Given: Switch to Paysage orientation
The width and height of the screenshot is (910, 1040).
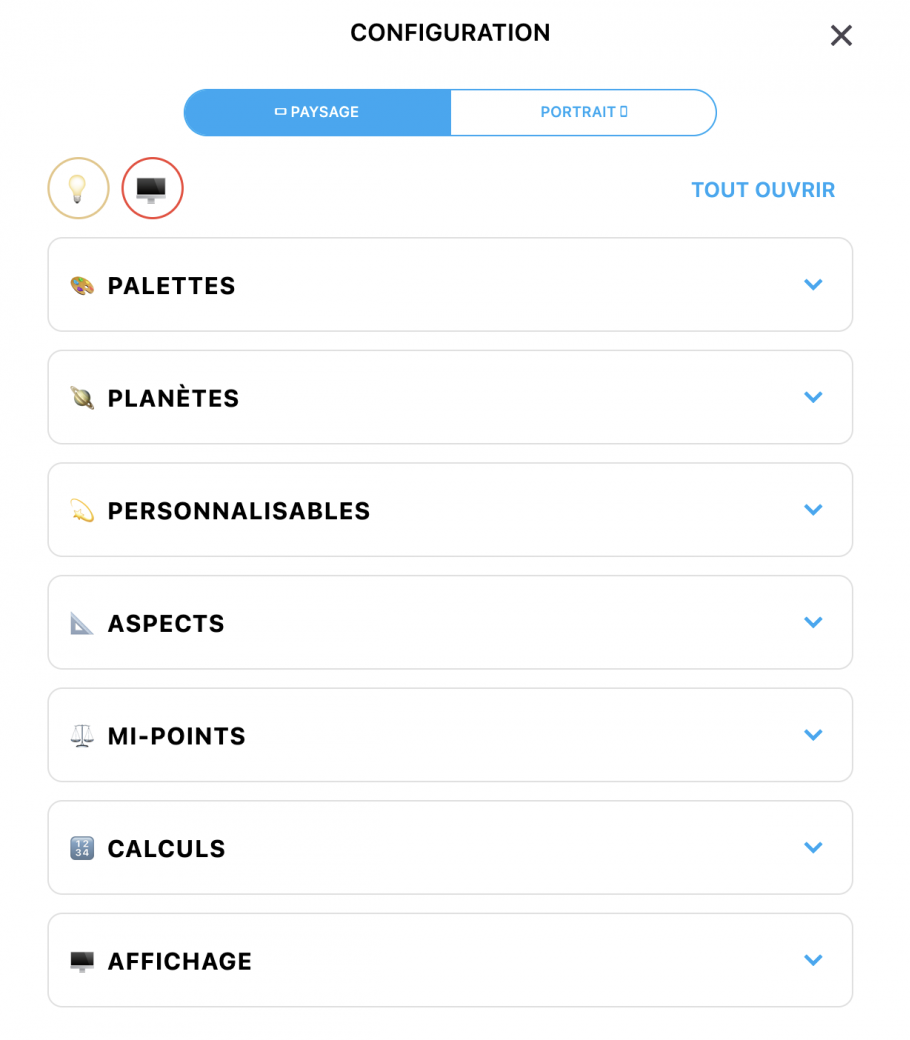Looking at the screenshot, I should [317, 112].
